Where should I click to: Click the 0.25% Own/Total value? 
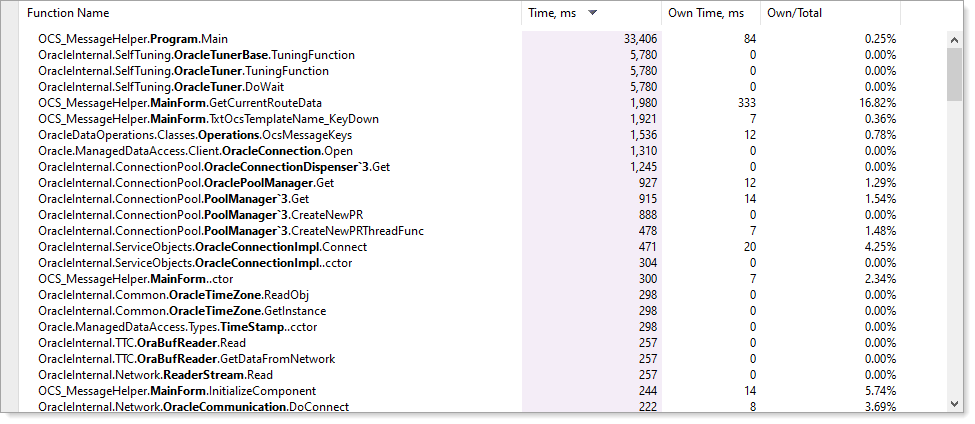(x=880, y=39)
